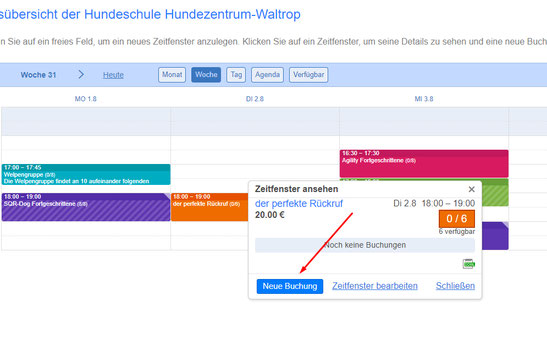Open the Agenda view
Viewport: 547px width, 361px height.
point(267,75)
